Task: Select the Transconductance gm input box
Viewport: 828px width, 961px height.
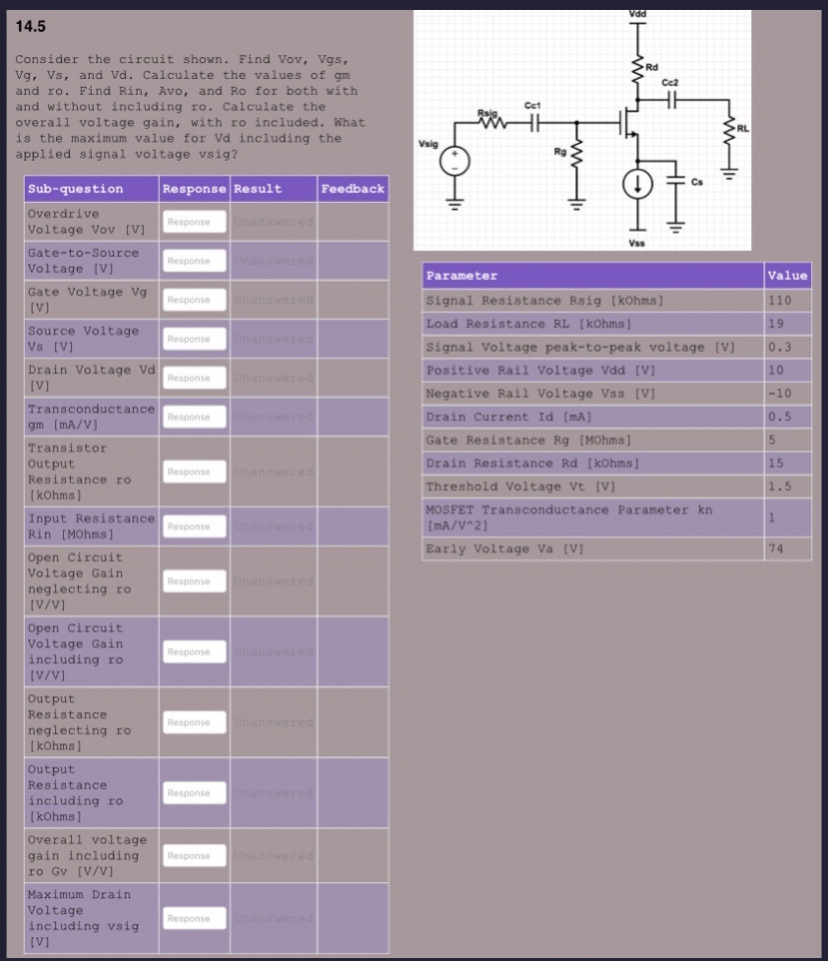Action: [x=193, y=416]
